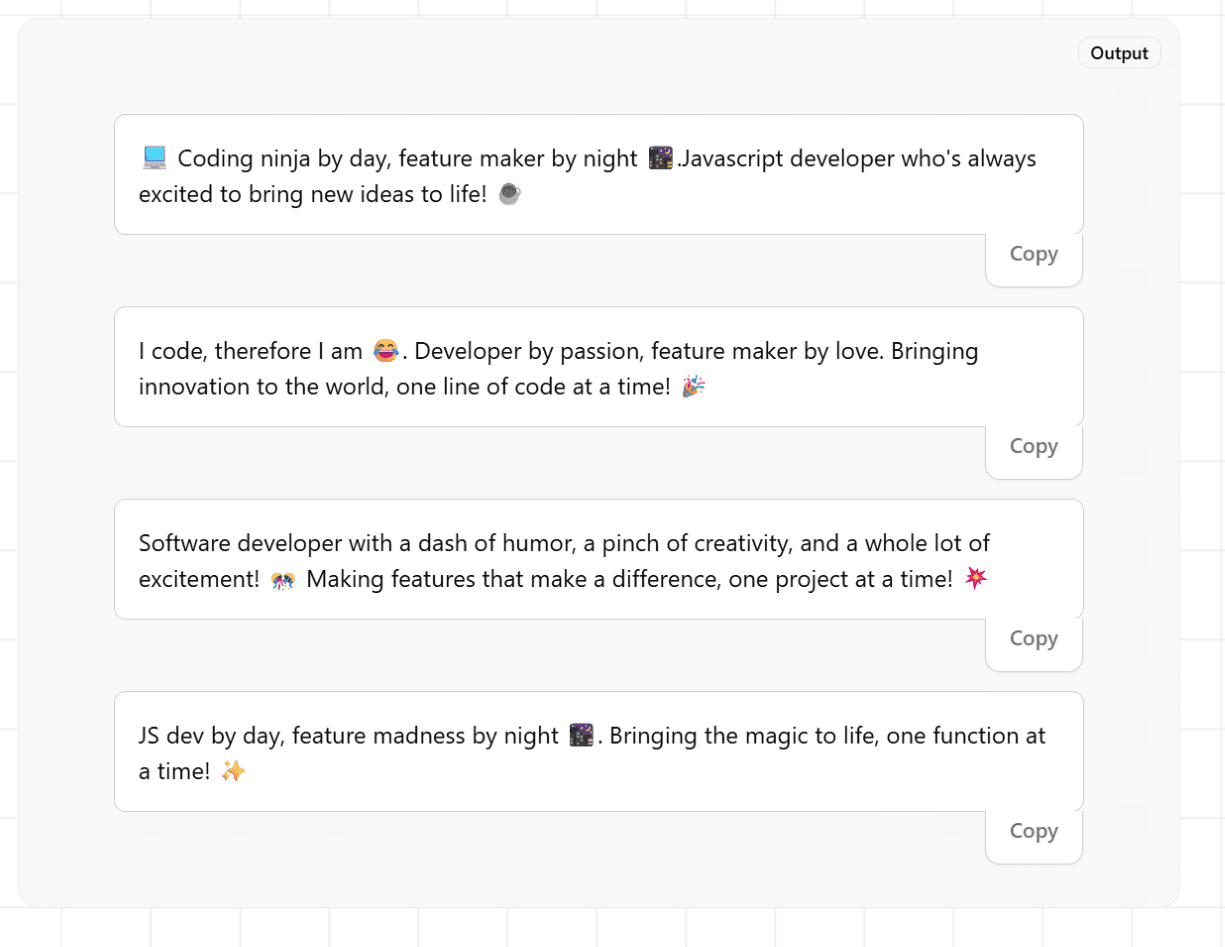The width and height of the screenshot is (1225, 947).
Task: Click the Output label badge
Action: (x=1119, y=53)
